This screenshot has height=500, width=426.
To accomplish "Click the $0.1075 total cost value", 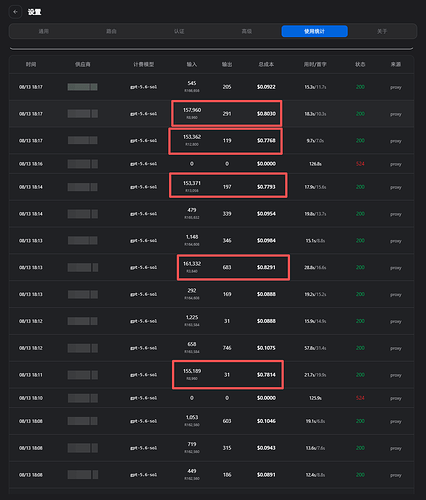I will click(x=266, y=348).
